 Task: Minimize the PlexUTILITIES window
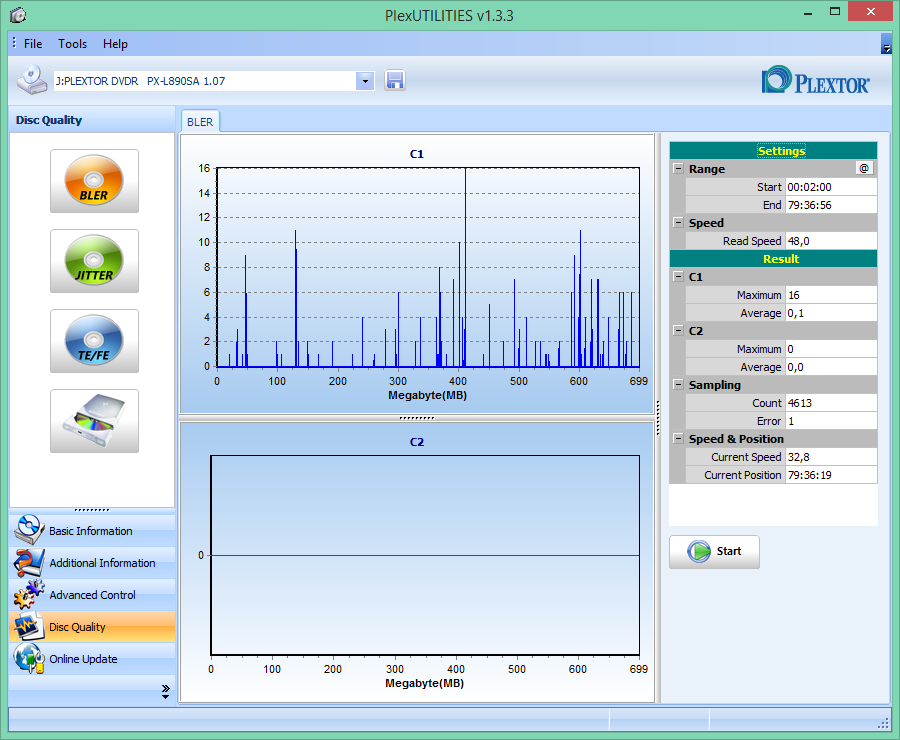(808, 13)
